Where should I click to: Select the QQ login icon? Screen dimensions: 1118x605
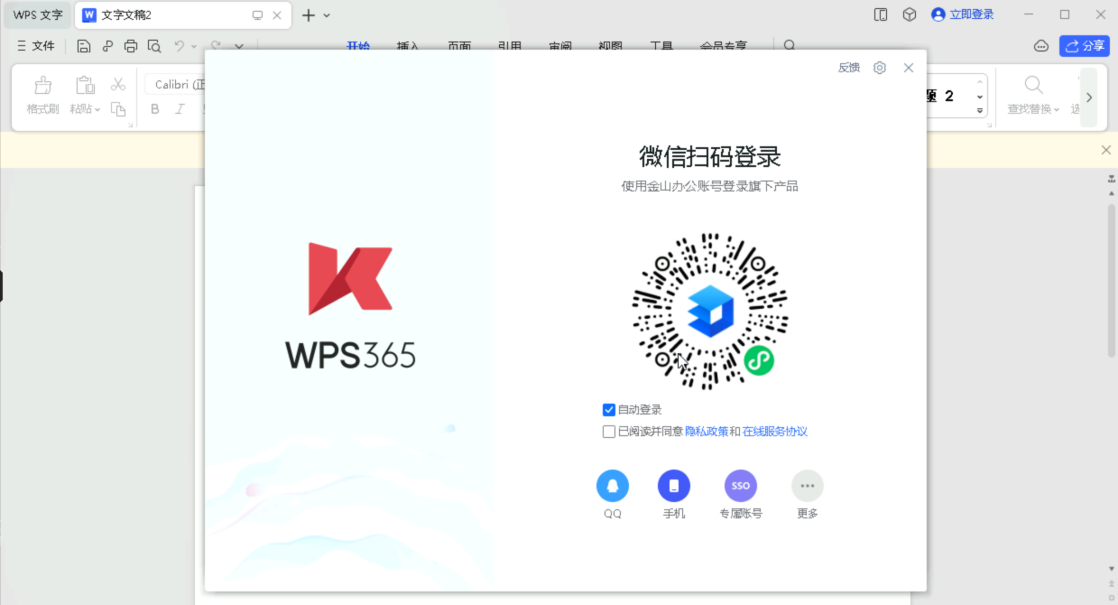point(612,485)
